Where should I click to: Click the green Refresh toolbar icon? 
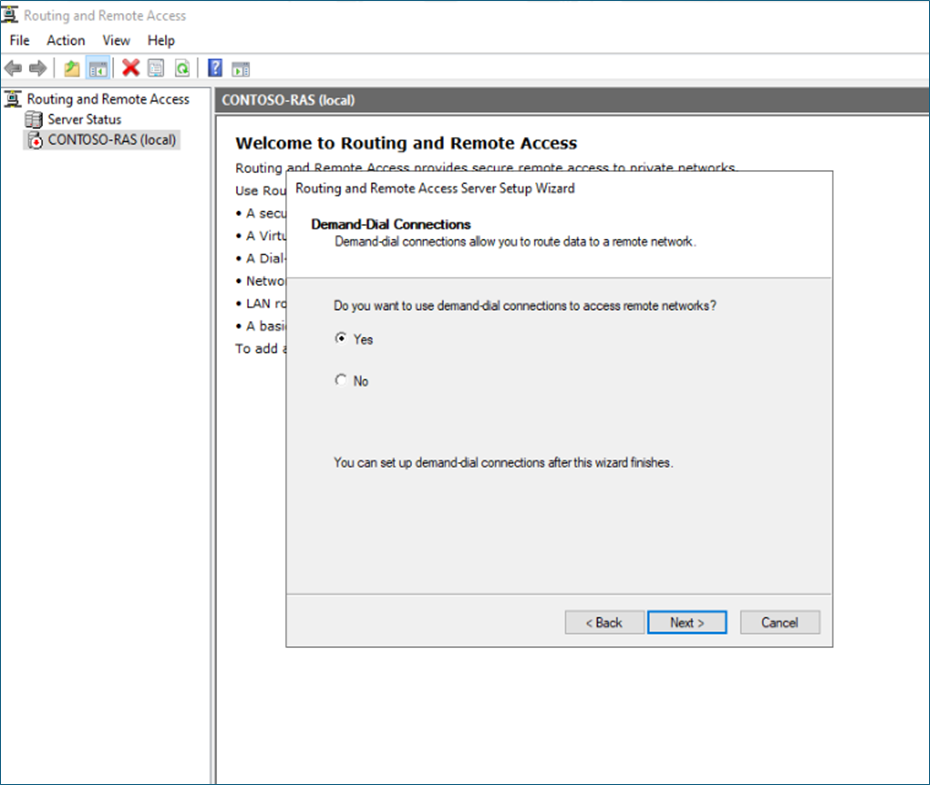tap(182, 68)
